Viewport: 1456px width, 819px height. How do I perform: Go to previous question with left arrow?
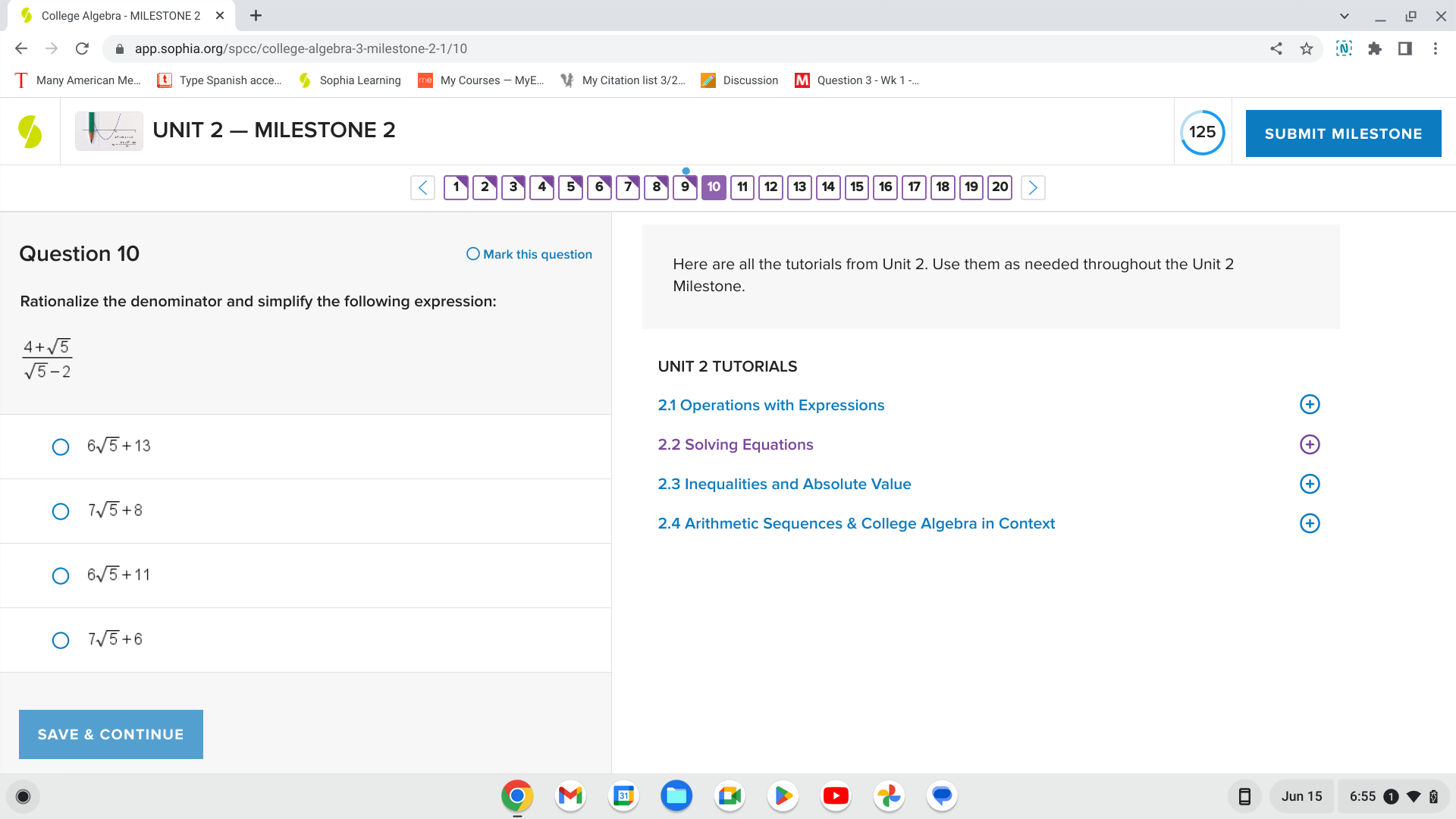423,187
